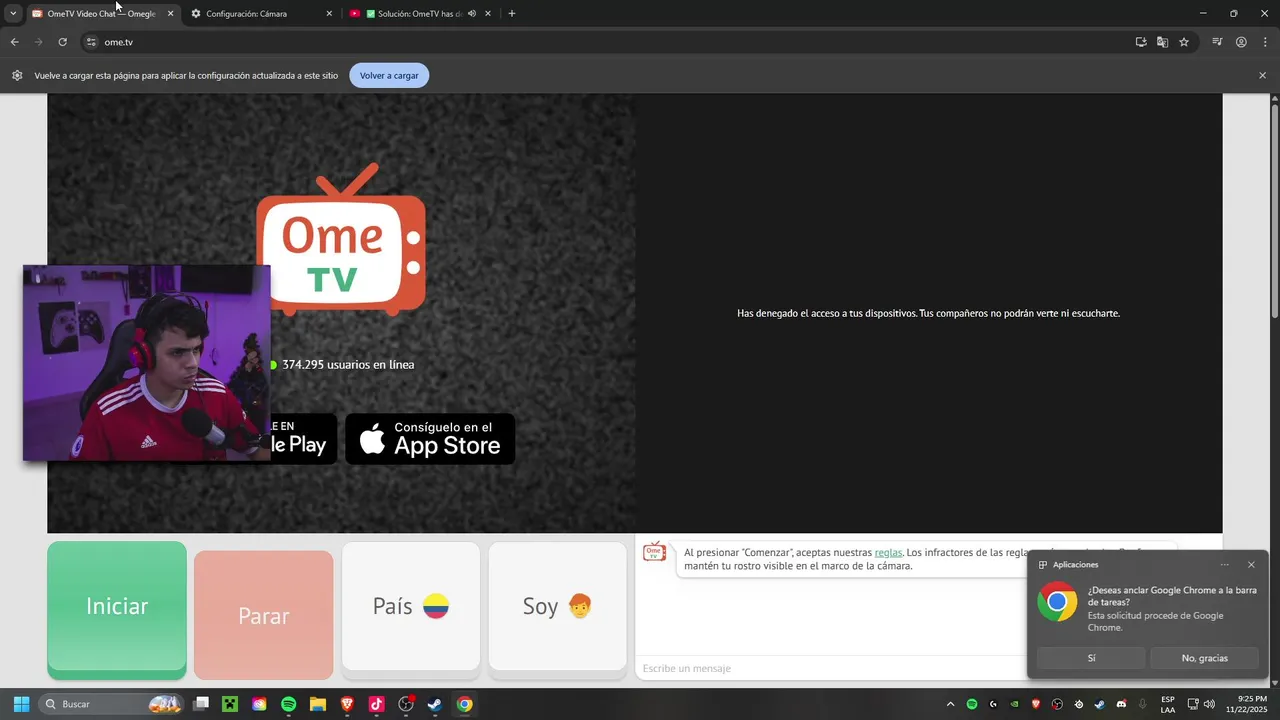Open the ESP LAA language switcher
Viewport: 1280px width, 720px height.
pyautogui.click(x=1168, y=704)
